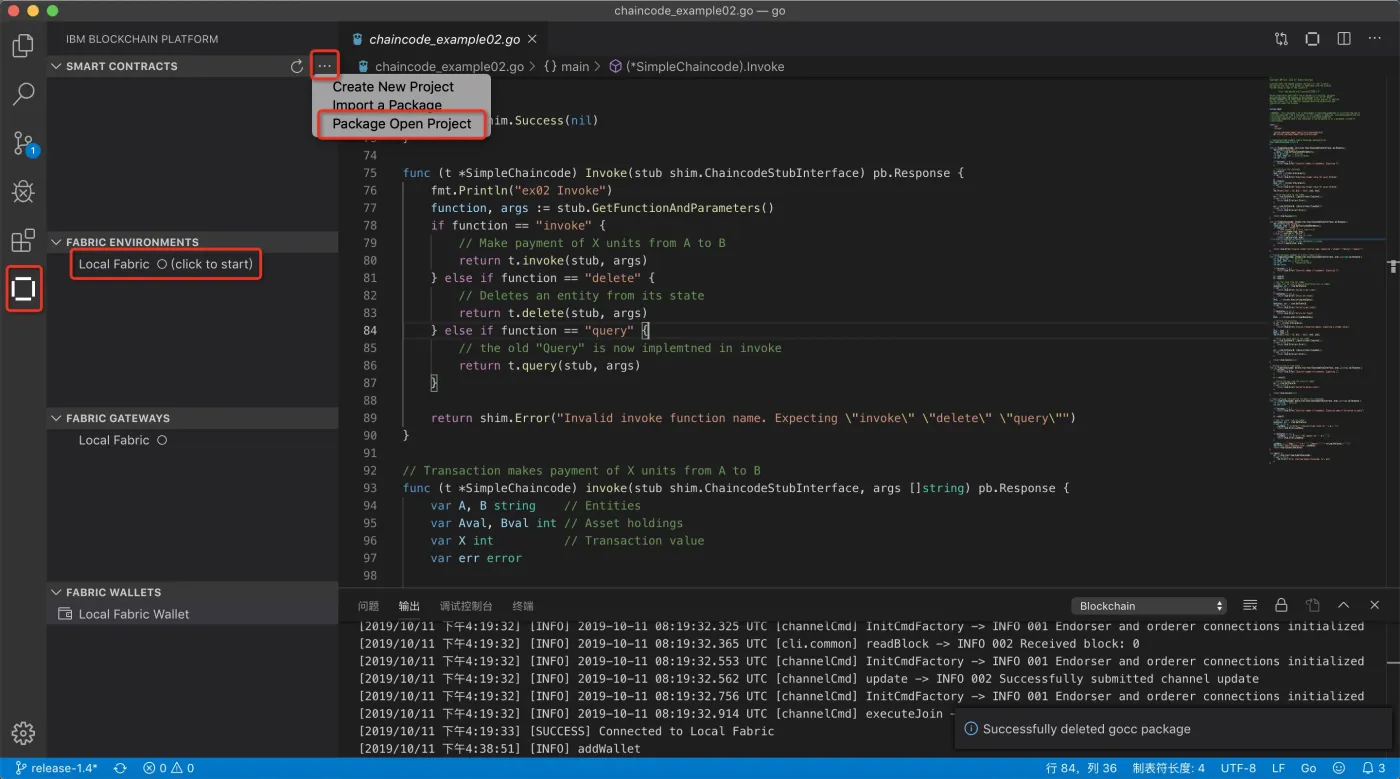This screenshot has height=779, width=1400.
Task: Place cursor on line 89 shim.Error return
Action: click(752, 418)
